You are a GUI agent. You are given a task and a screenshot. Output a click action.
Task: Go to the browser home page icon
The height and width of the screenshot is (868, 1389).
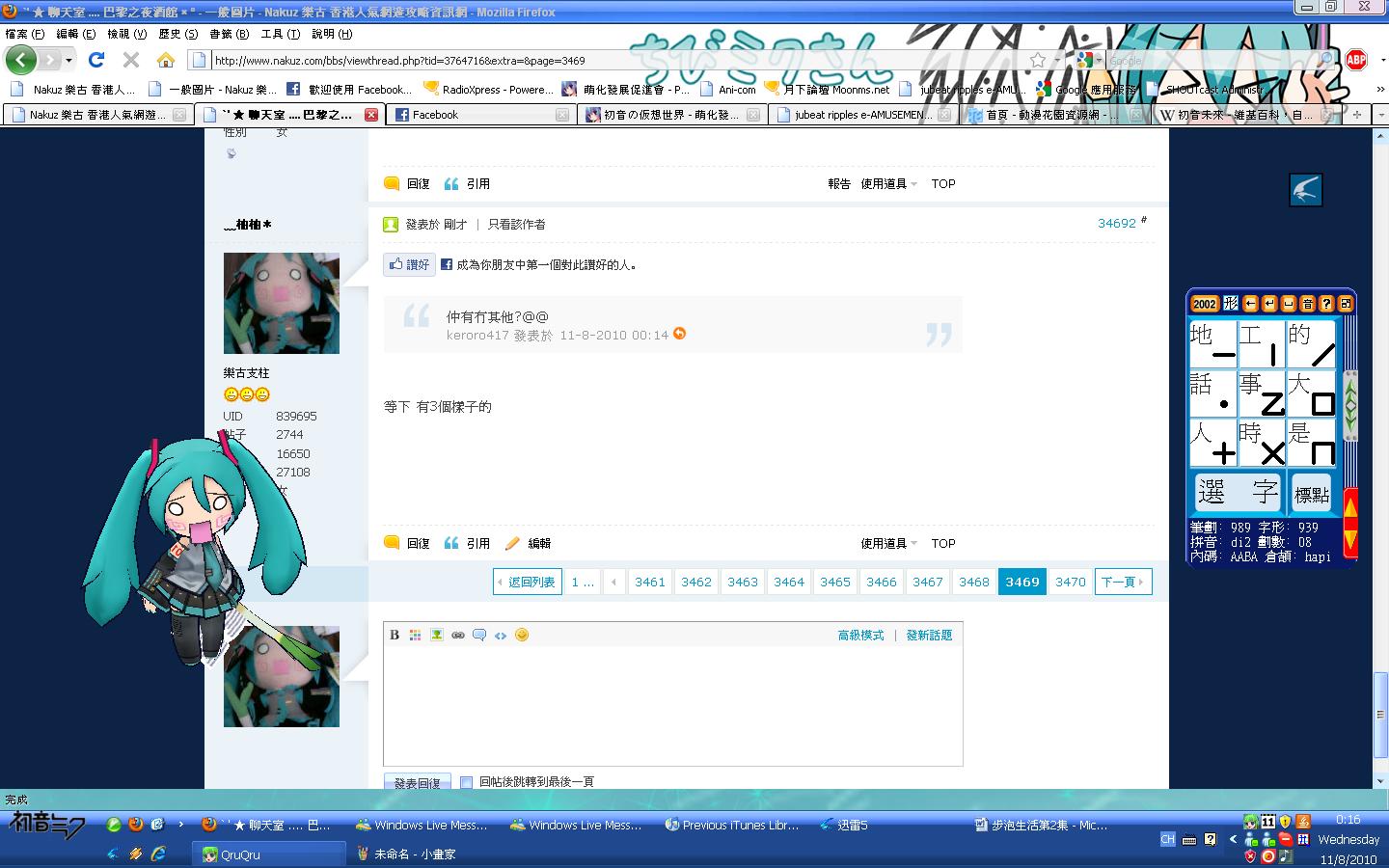166,60
